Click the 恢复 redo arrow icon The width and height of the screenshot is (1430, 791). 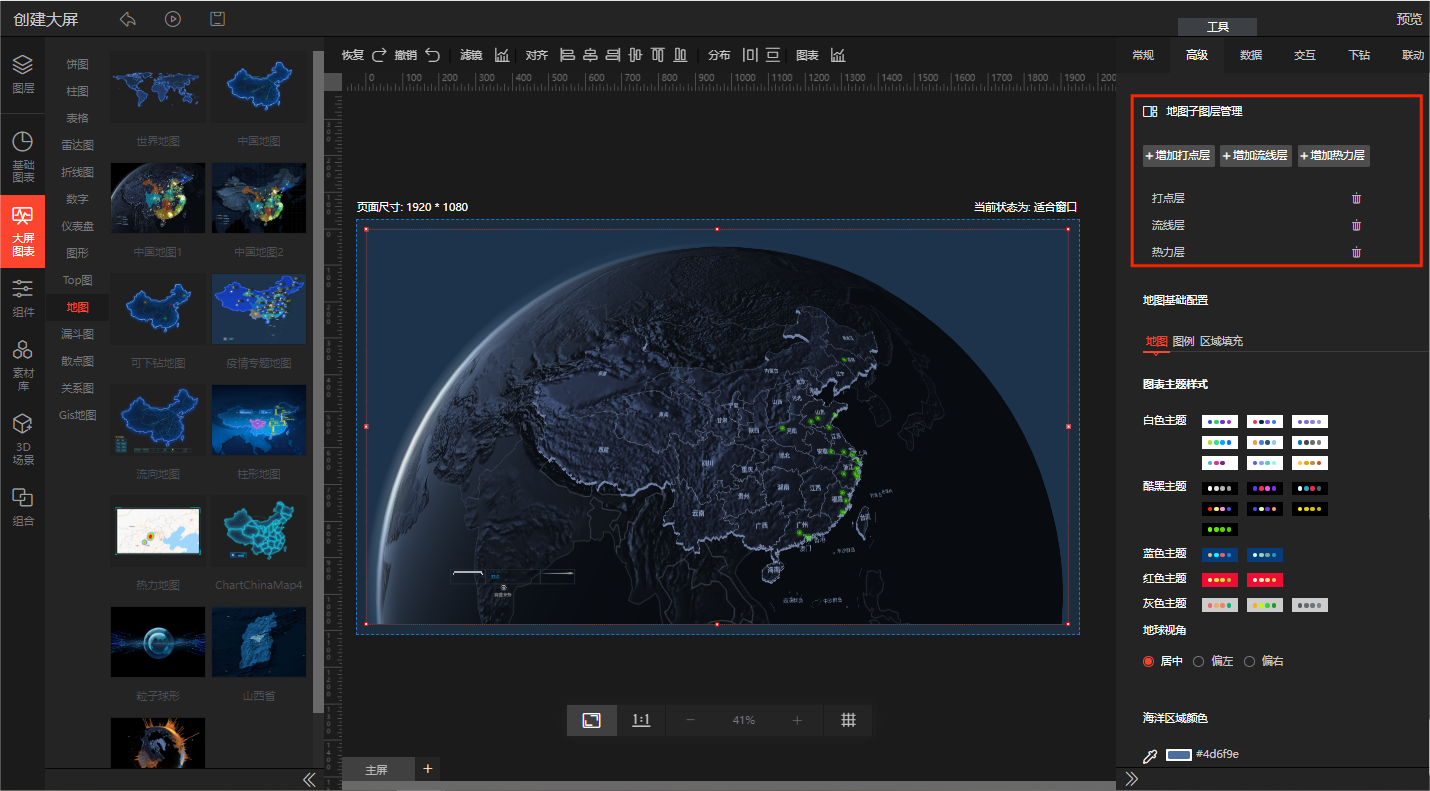(x=379, y=55)
